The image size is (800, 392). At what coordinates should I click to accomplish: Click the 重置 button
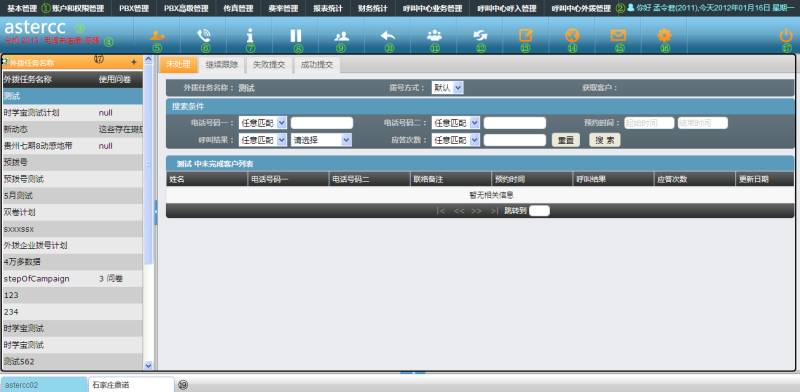tap(566, 140)
